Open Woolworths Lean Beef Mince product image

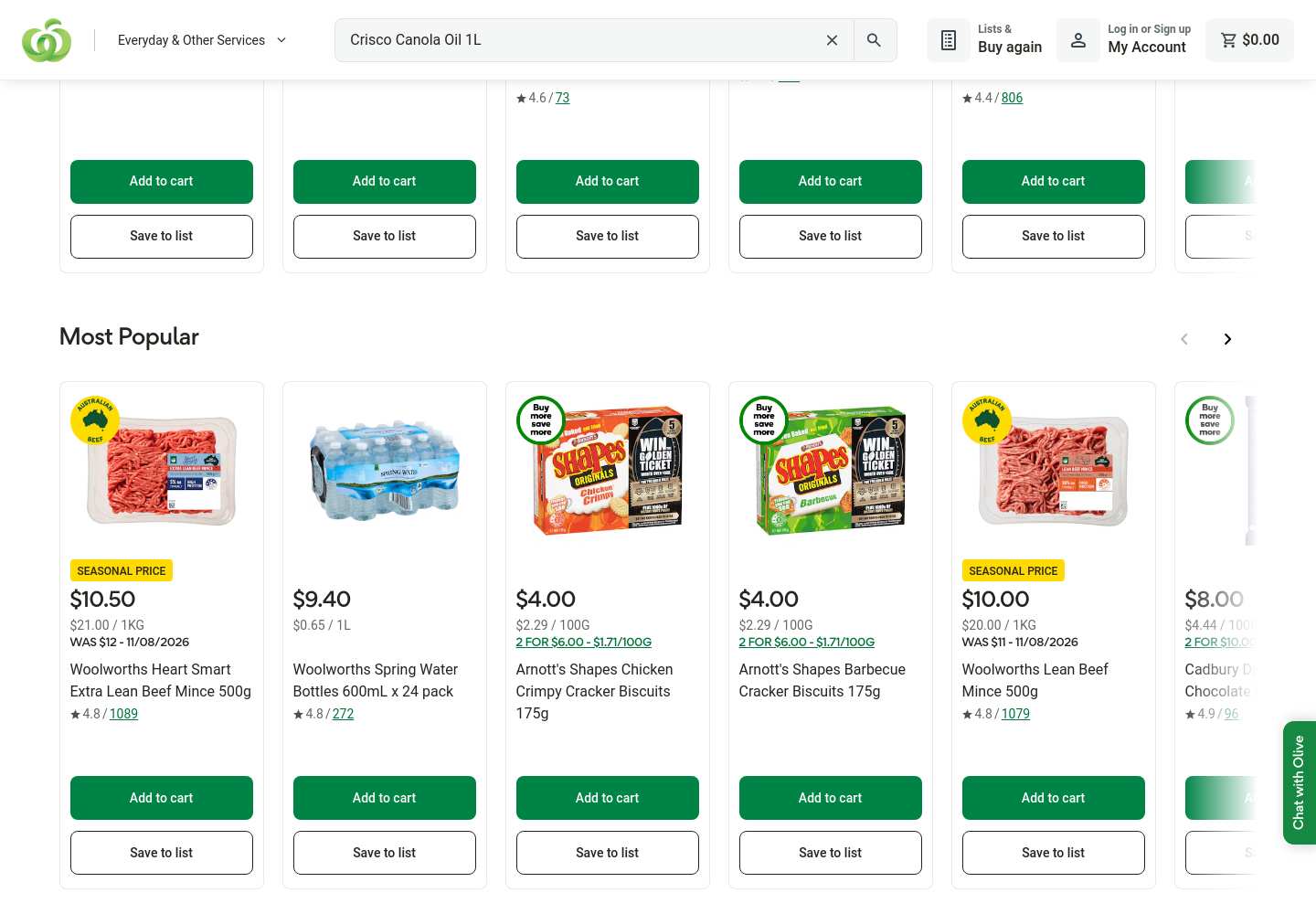pos(1054,471)
